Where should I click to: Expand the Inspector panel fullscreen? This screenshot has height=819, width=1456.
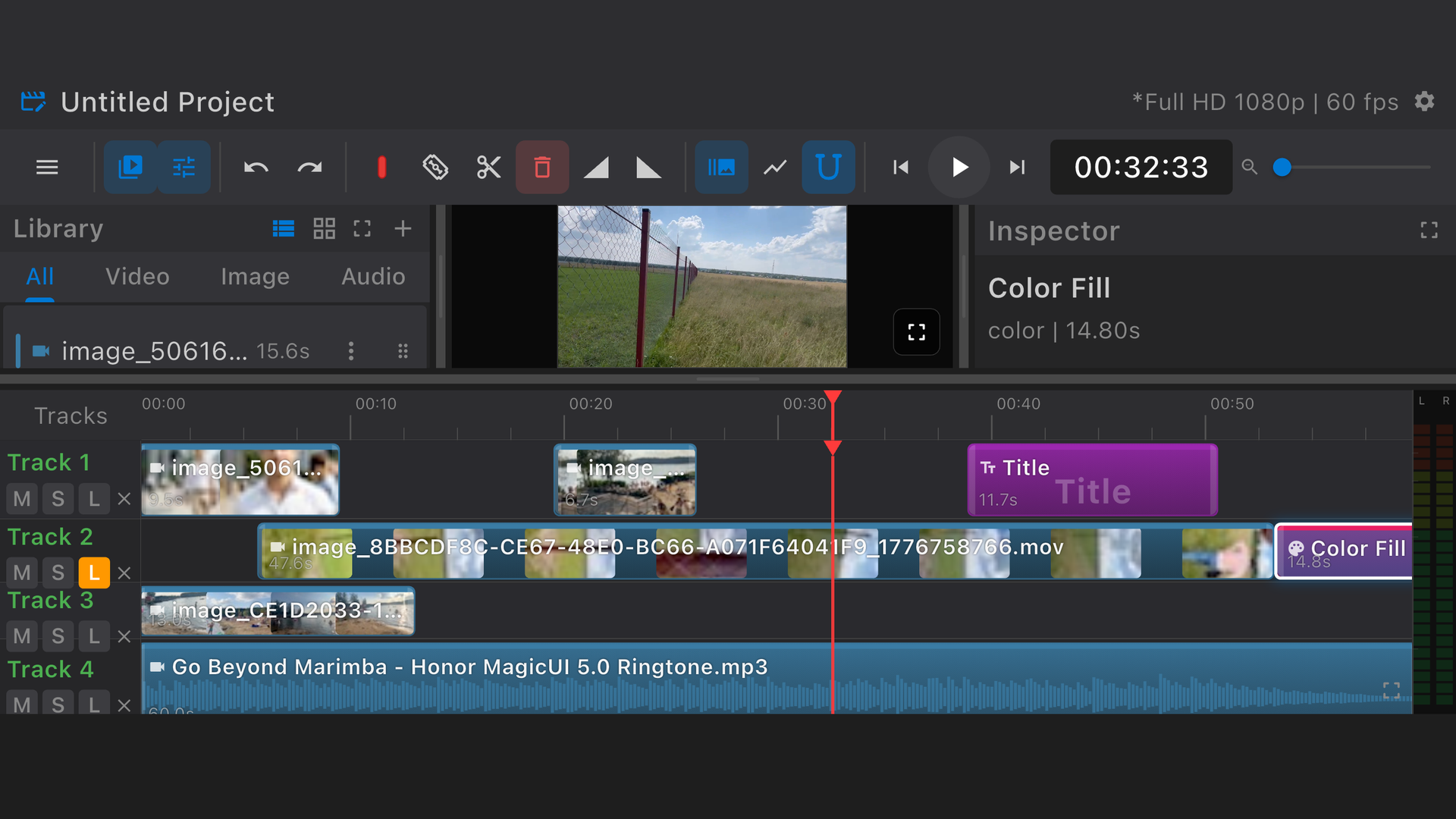pyautogui.click(x=1429, y=231)
